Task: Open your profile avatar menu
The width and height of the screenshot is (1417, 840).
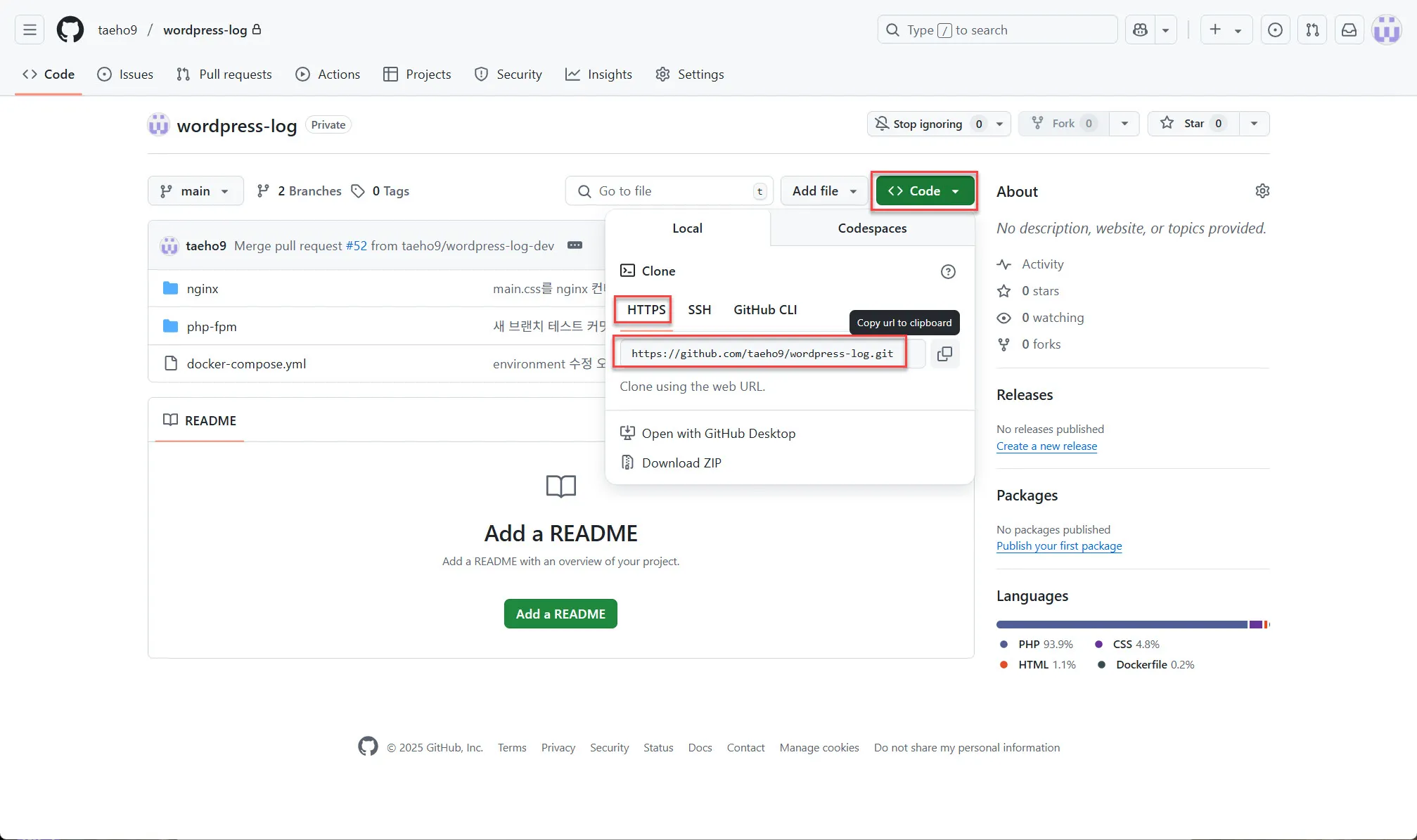Action: tap(1386, 30)
